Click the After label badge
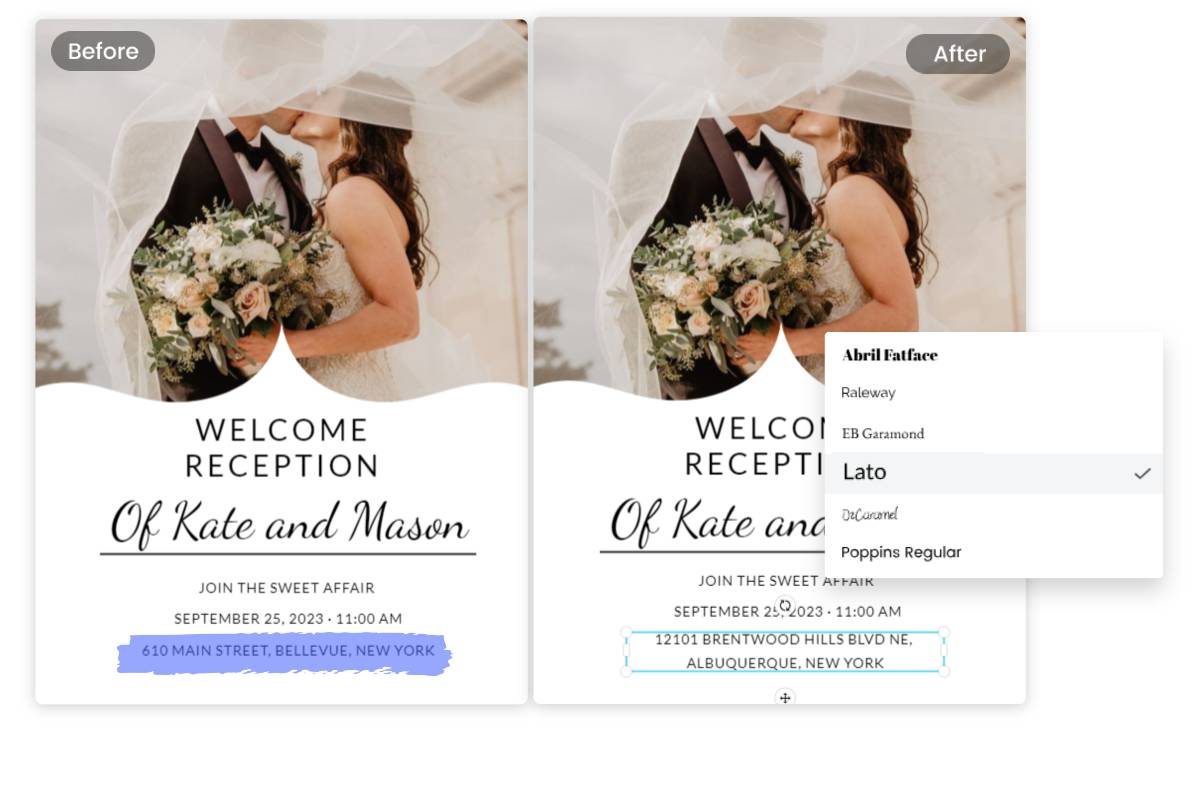Image resolution: width=1200 pixels, height=800 pixels. pos(957,54)
